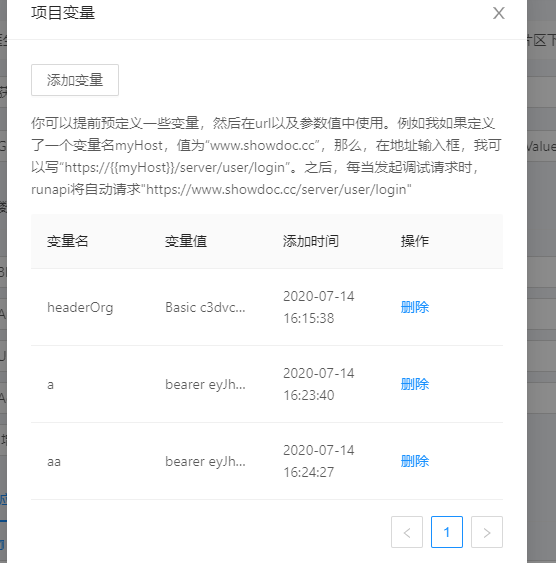Screen dimensions: 556x563
Task: Go to next page of variables
Action: pos(487,532)
